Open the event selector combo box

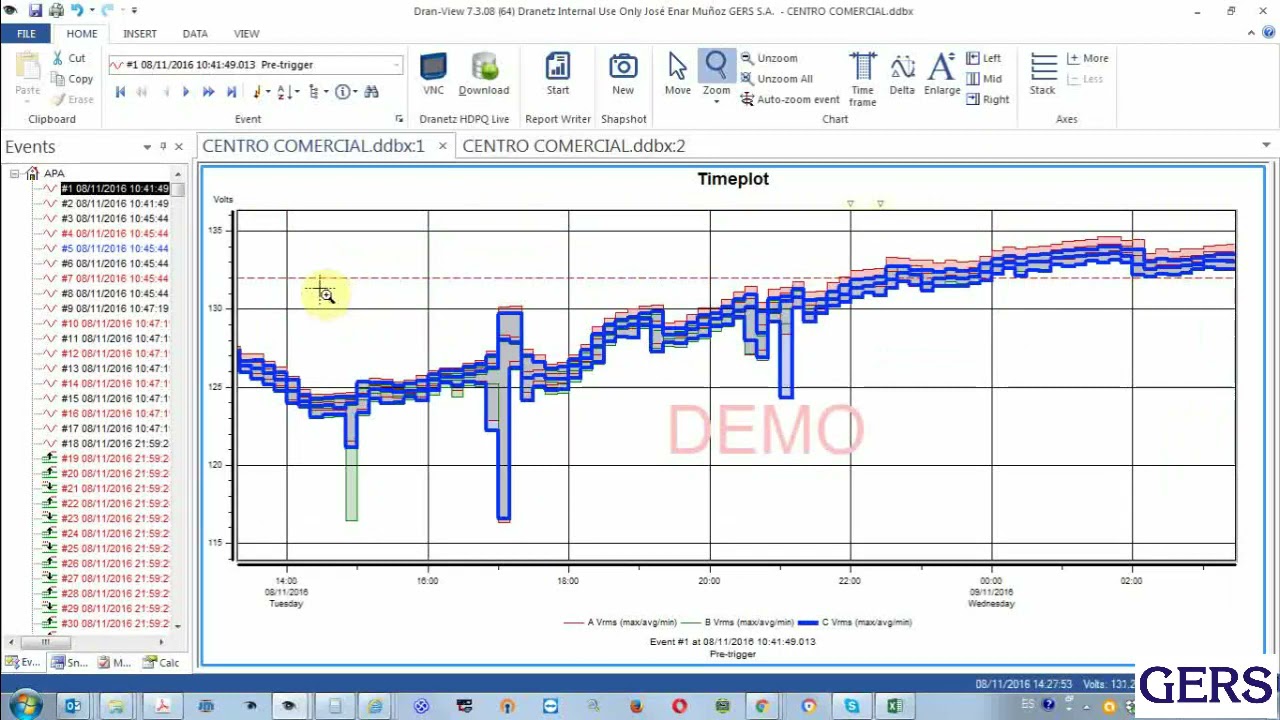pos(255,65)
